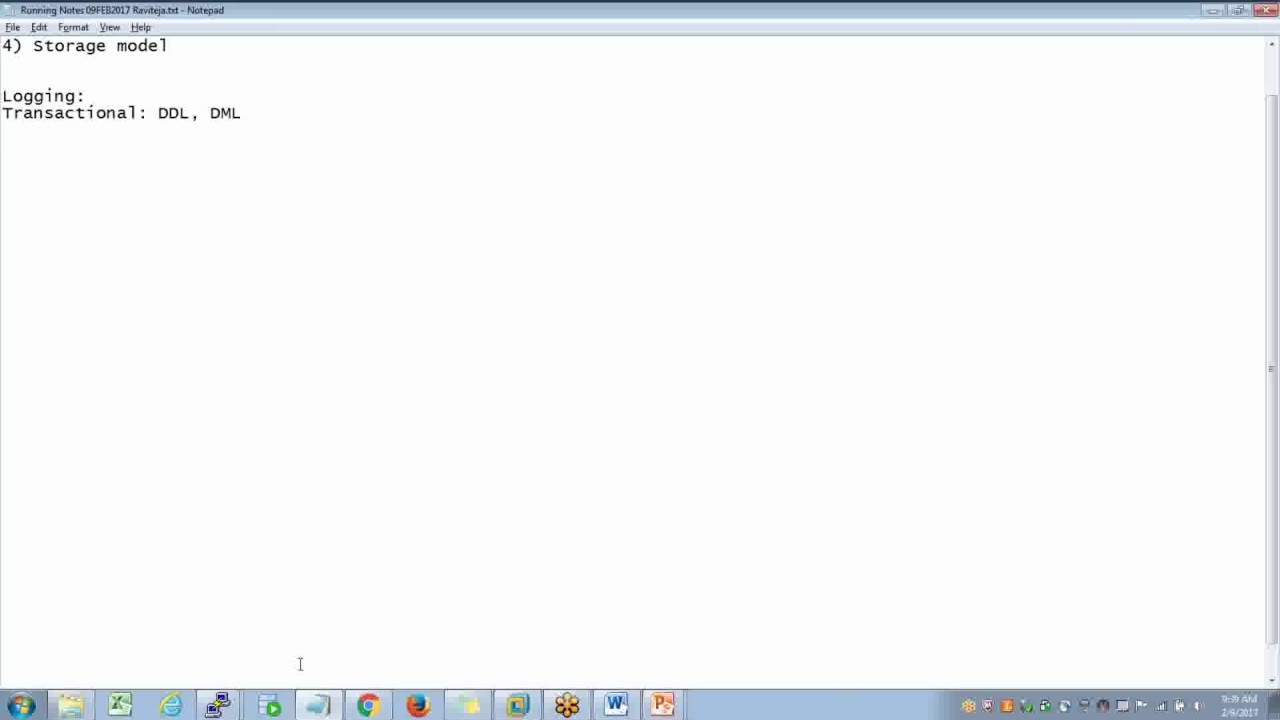Open the PuTTY taskbar icon

[x=219, y=705]
